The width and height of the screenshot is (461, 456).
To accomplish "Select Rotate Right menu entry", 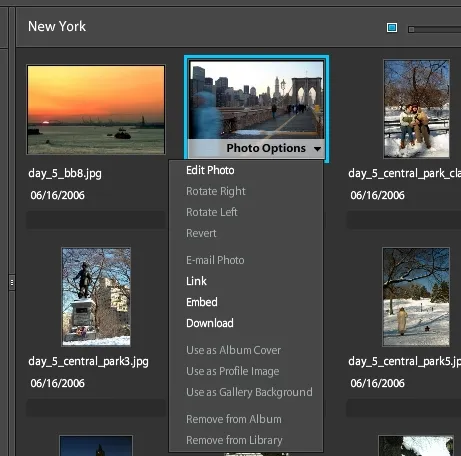I will pyautogui.click(x=216, y=191).
